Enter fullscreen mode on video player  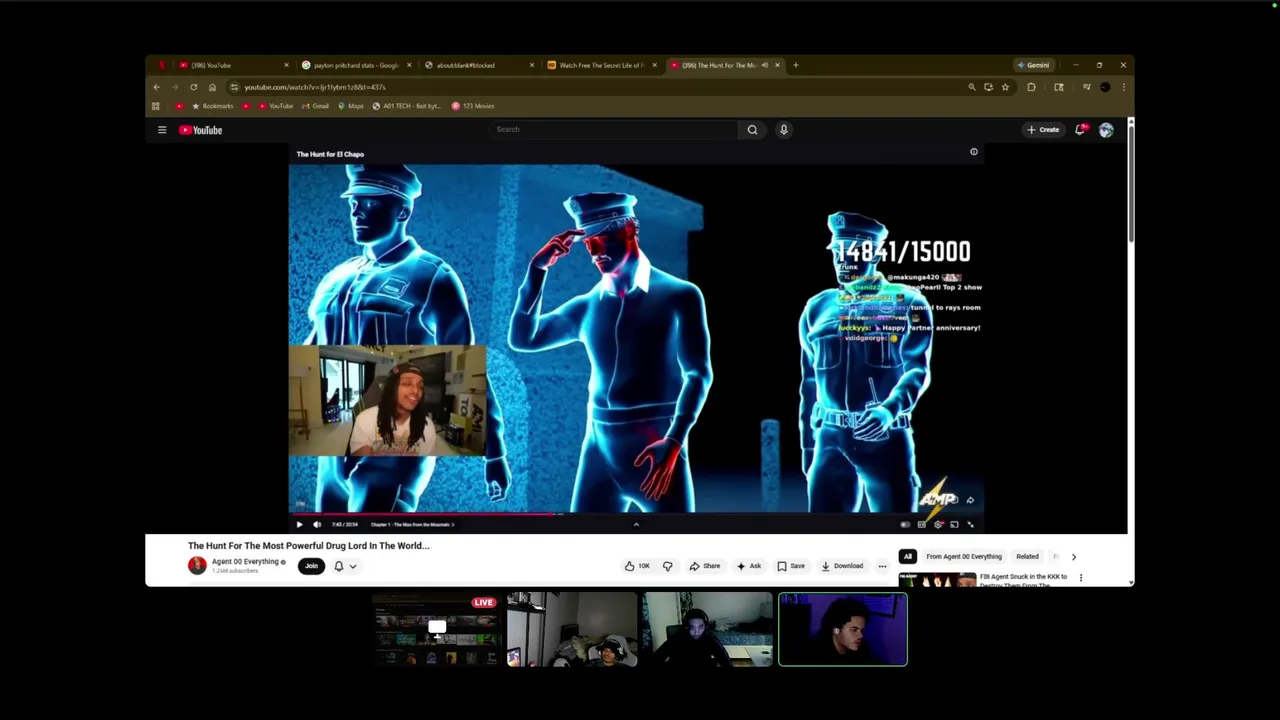point(970,524)
